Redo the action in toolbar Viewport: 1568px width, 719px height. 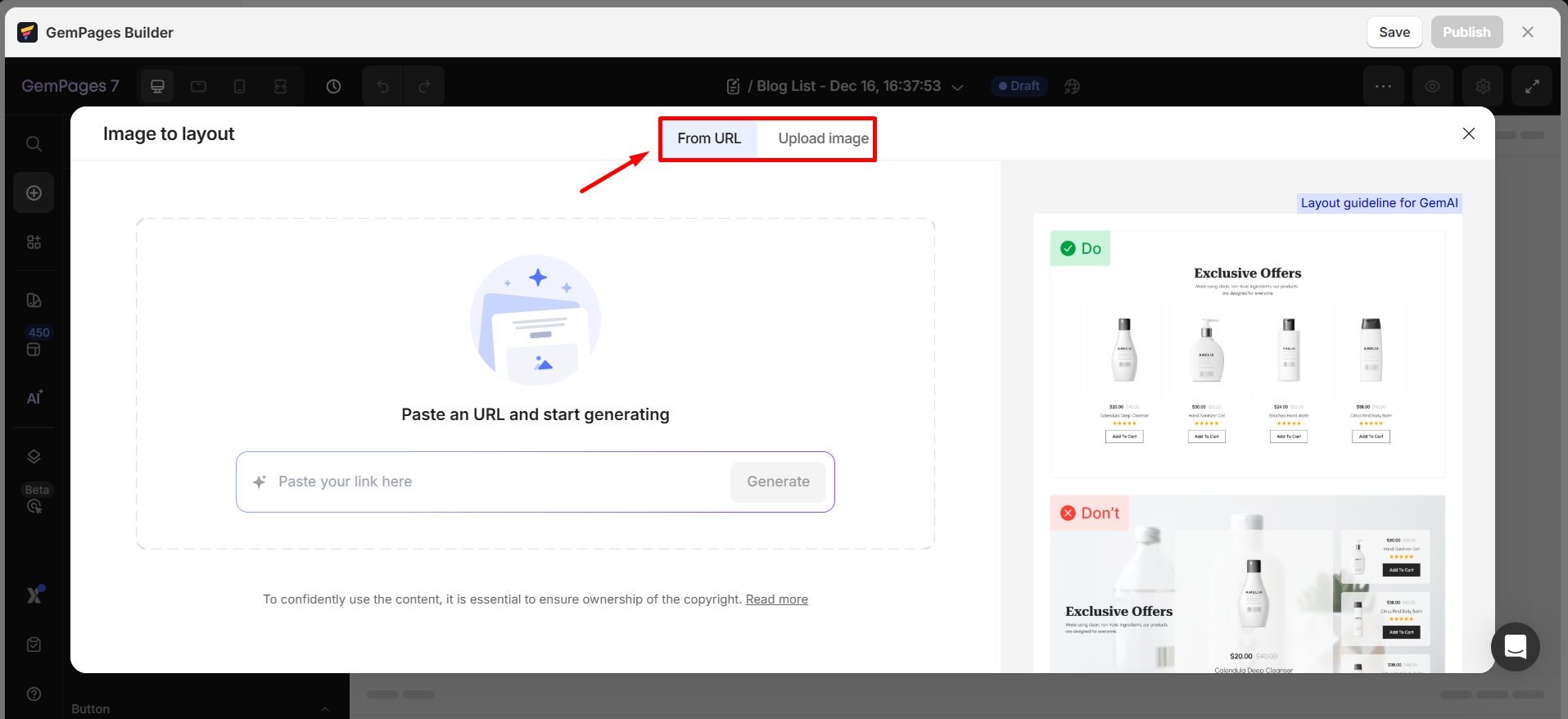click(x=424, y=86)
